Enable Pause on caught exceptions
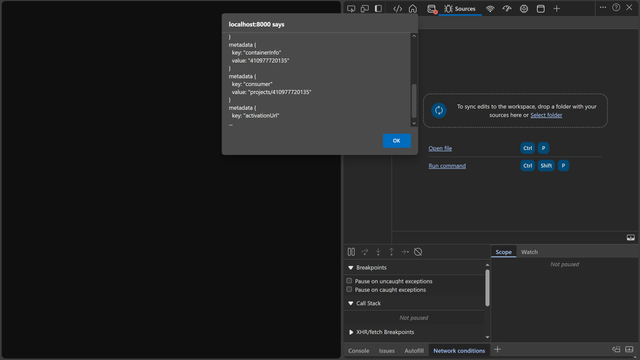 (x=349, y=289)
